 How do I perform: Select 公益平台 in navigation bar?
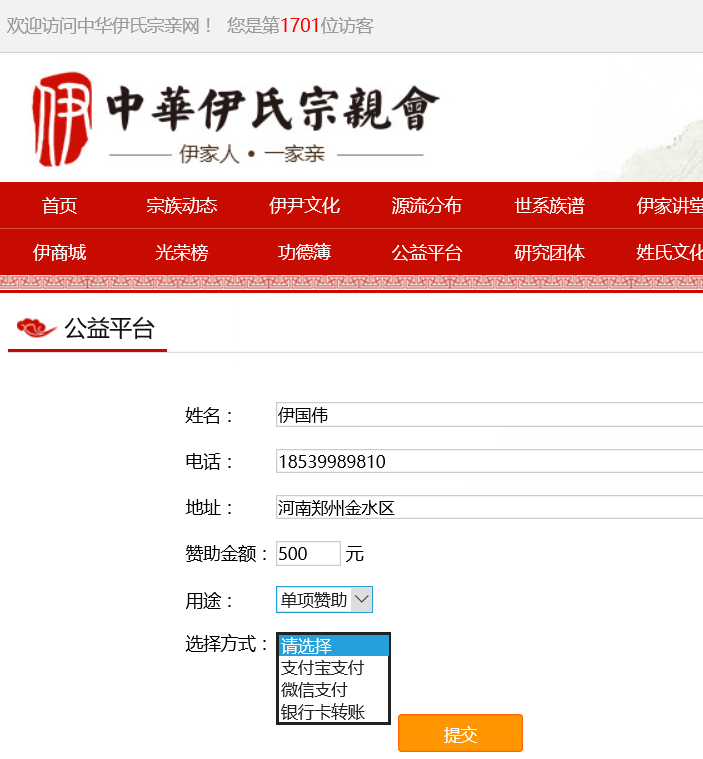point(427,253)
